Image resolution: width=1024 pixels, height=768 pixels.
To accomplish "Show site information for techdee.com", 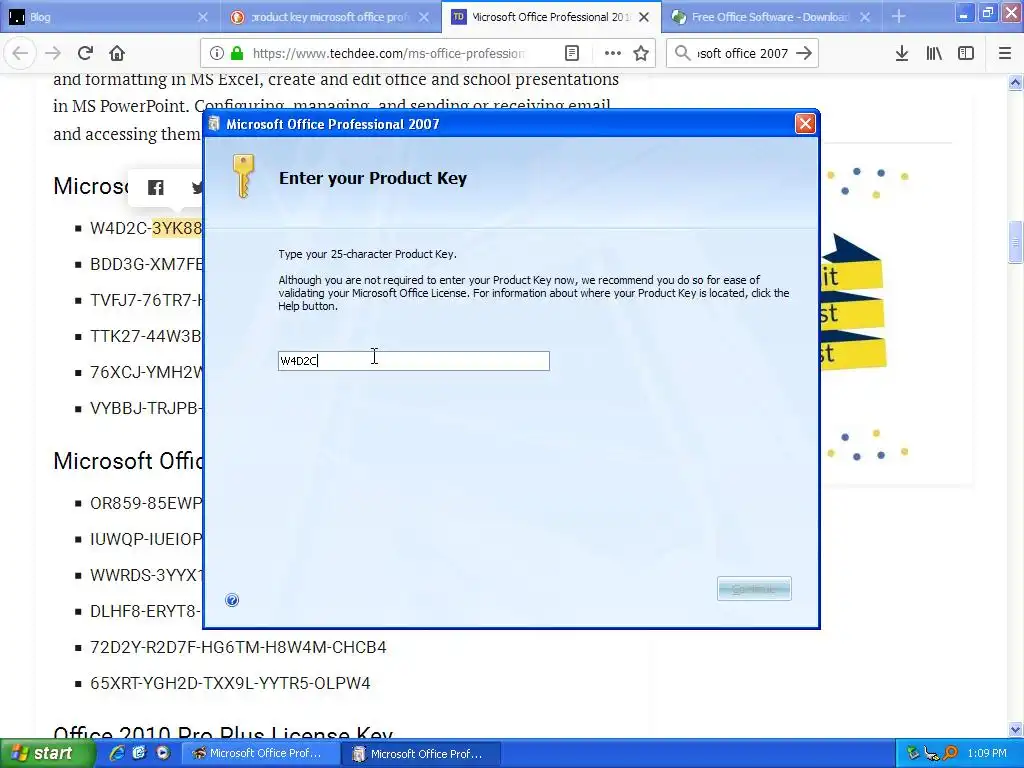I will (217, 54).
